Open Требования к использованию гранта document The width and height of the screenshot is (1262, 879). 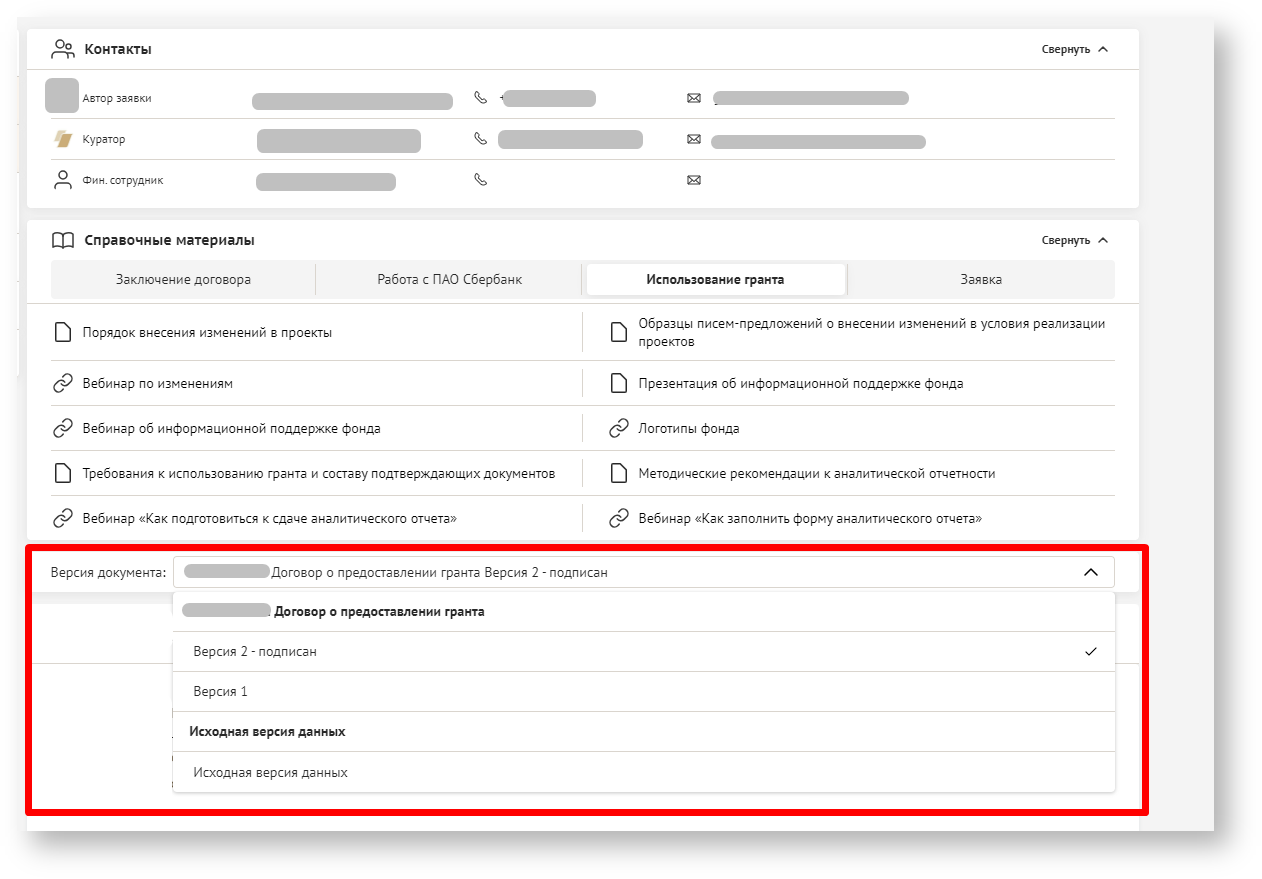click(x=318, y=473)
